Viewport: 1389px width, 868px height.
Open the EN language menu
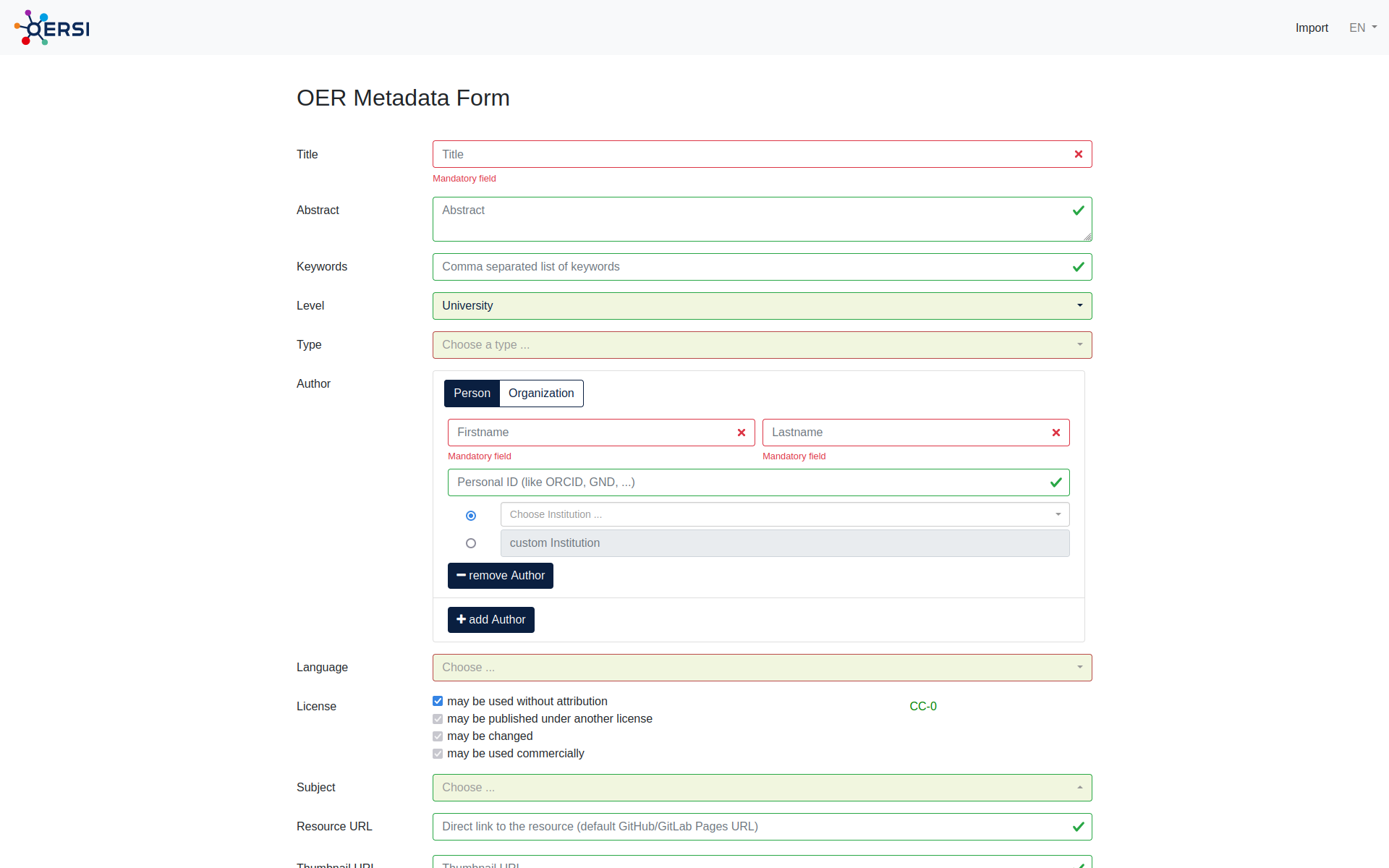(x=1362, y=27)
